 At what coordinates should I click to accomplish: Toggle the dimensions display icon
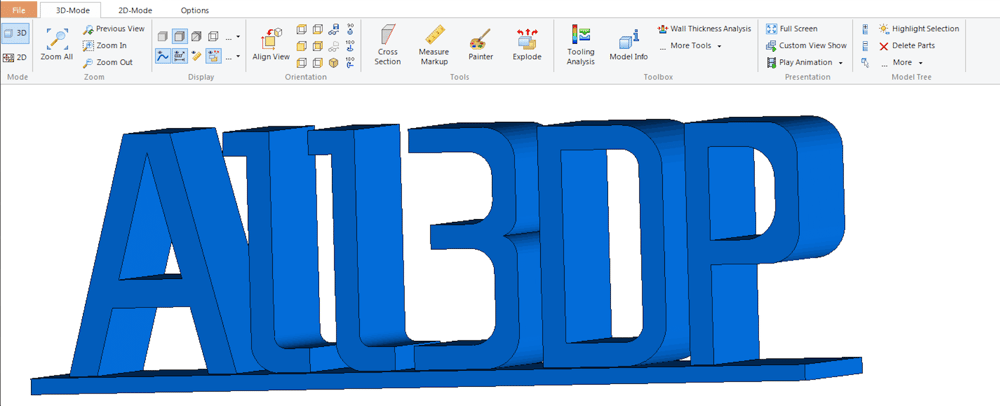pyautogui.click(x=180, y=56)
